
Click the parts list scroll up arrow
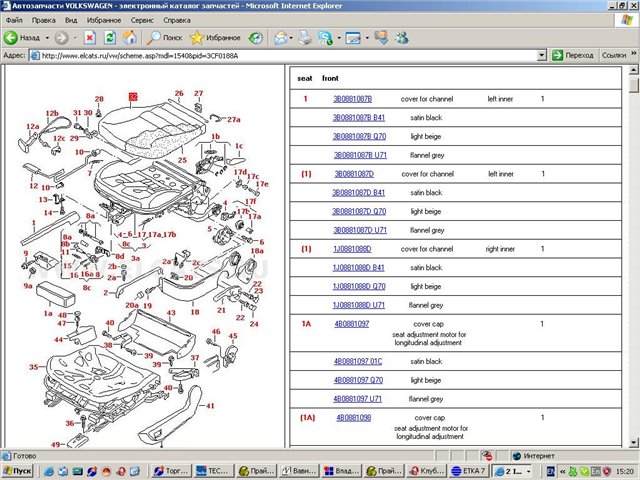click(633, 70)
